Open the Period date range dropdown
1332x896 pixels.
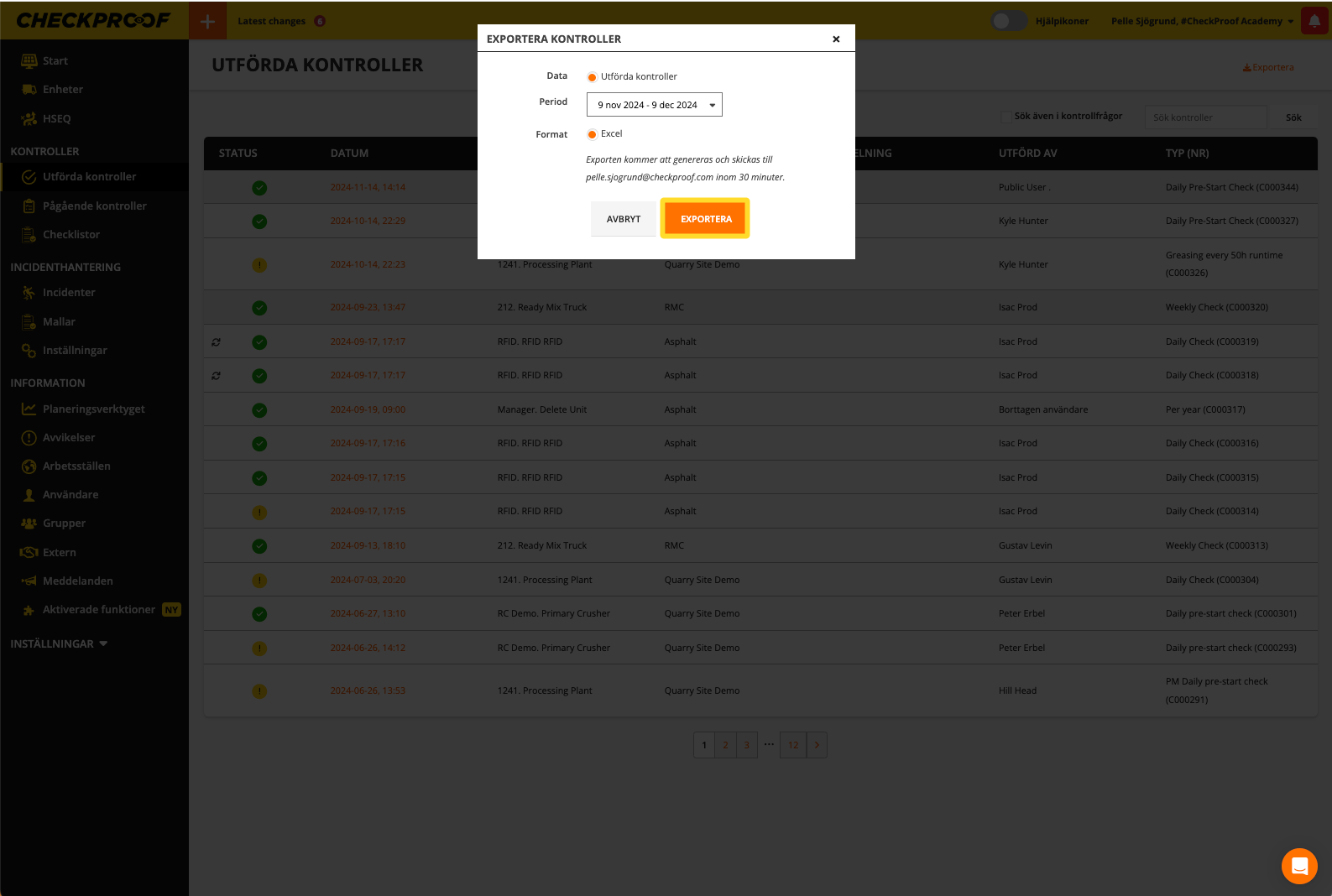654,105
